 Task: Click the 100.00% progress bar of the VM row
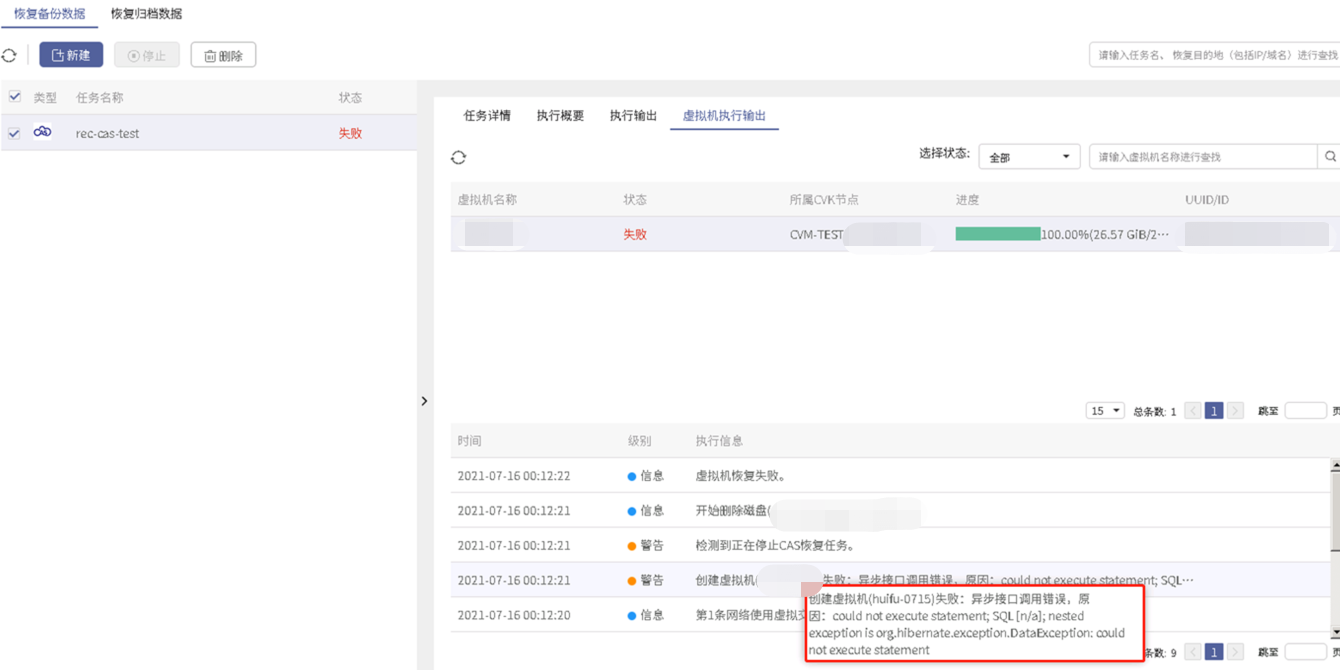tap(997, 234)
